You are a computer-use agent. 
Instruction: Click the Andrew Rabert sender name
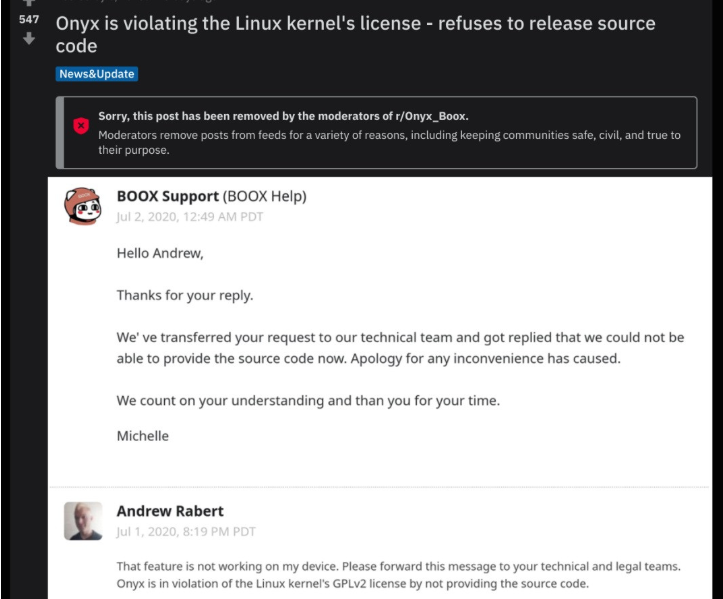pyautogui.click(x=170, y=511)
